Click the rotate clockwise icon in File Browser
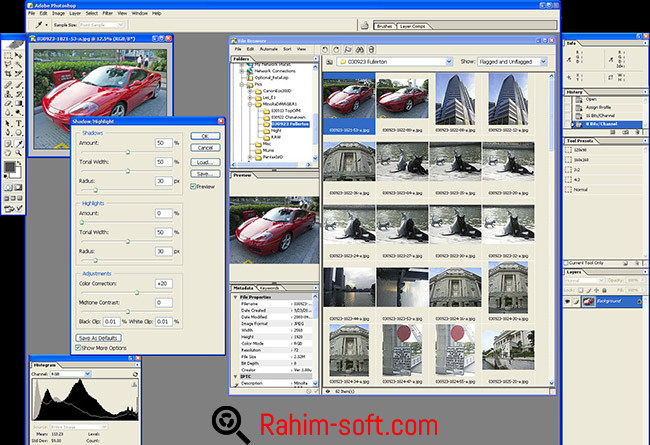650x445 pixels. [x=338, y=49]
